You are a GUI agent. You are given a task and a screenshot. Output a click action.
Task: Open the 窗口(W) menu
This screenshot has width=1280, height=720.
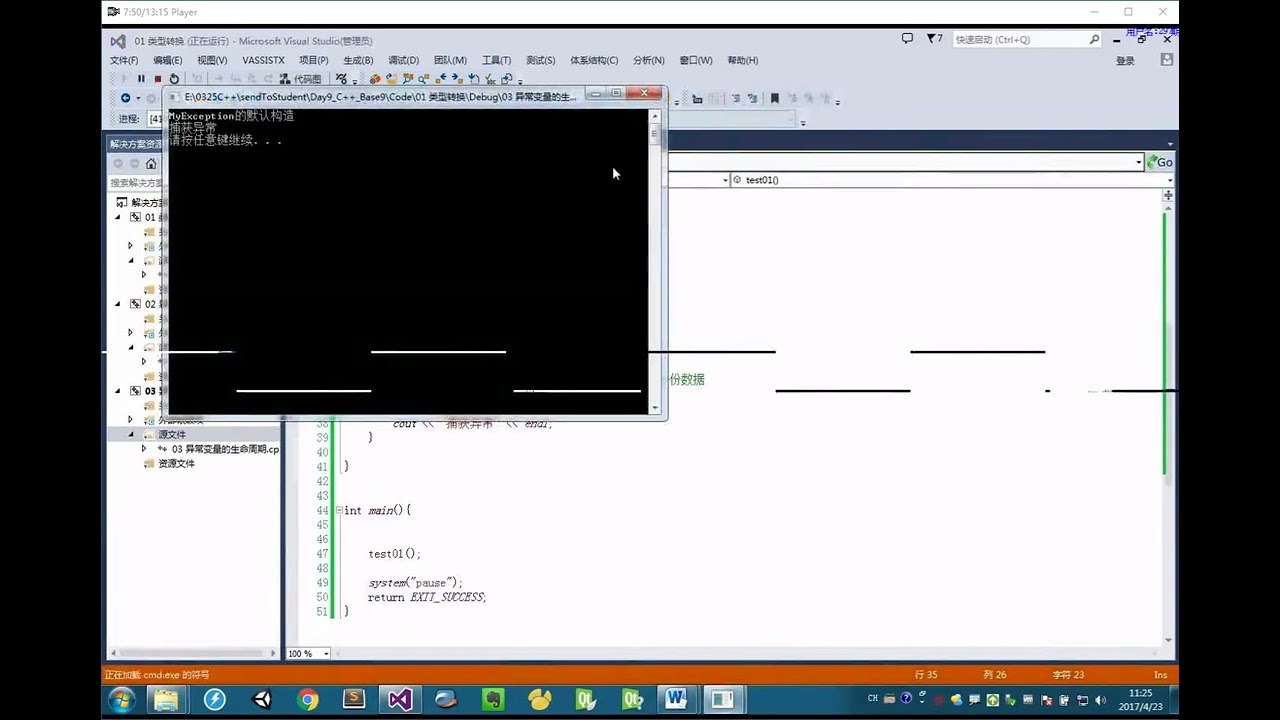click(x=695, y=61)
